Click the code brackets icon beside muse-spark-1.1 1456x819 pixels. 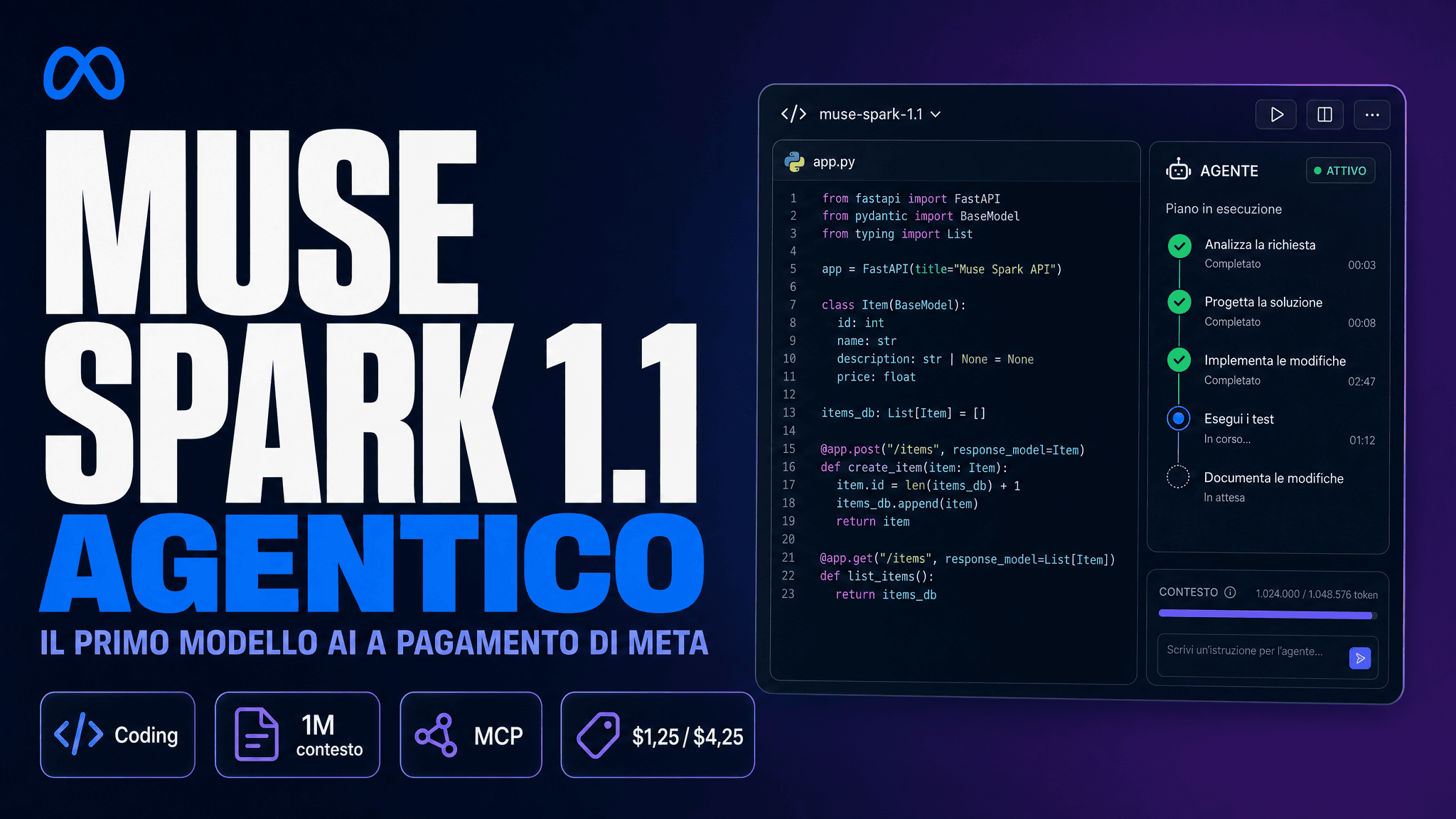(793, 114)
